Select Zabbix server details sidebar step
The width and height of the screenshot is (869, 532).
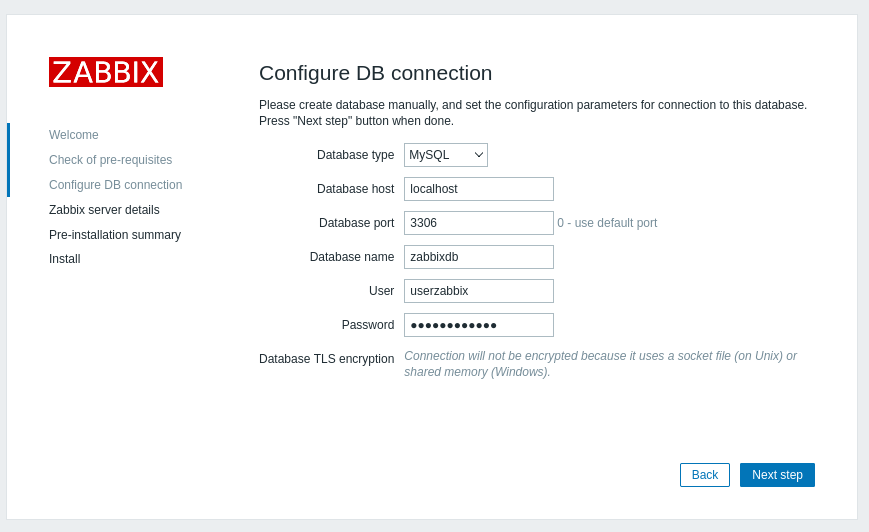tap(104, 210)
